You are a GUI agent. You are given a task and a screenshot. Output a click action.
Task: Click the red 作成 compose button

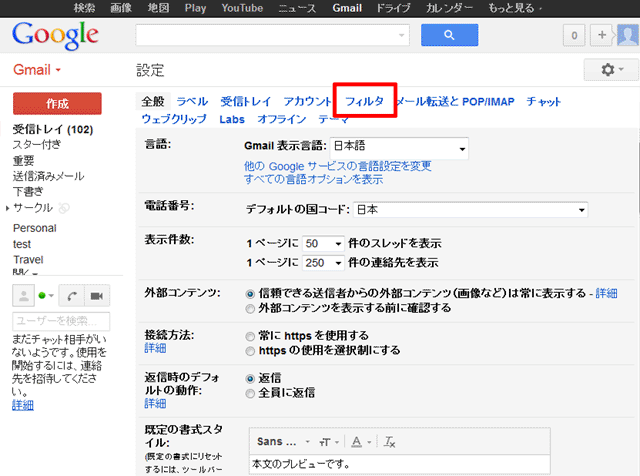click(x=57, y=104)
